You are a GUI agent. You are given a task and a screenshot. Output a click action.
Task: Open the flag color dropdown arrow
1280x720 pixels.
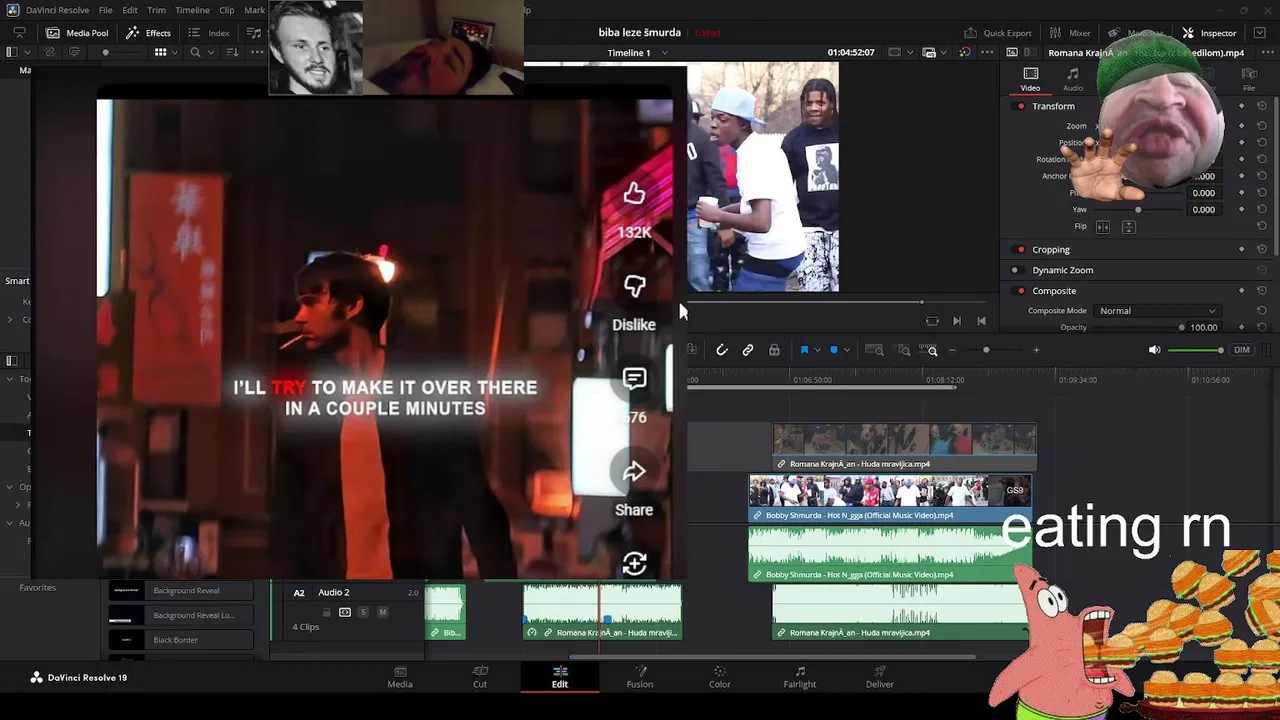[x=817, y=350]
